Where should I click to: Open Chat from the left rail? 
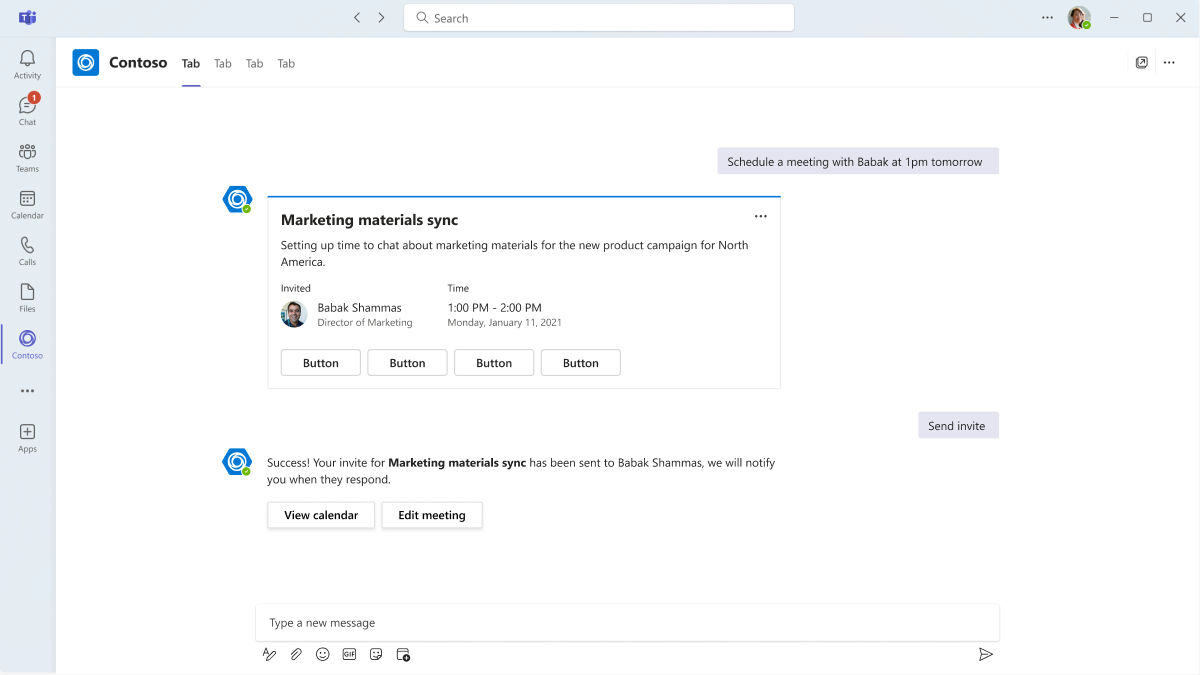pos(27,110)
